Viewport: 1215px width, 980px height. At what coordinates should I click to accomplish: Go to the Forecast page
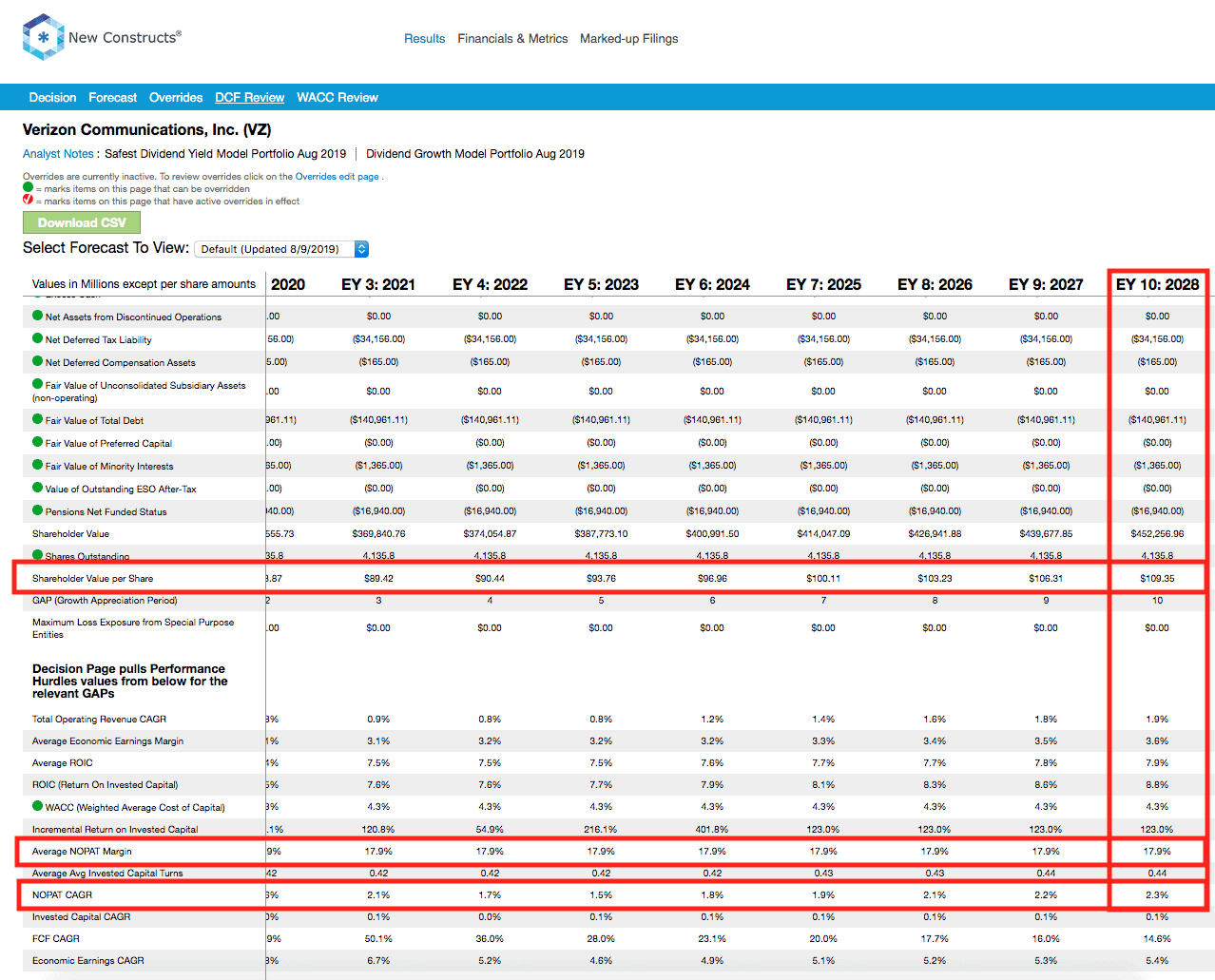pyautogui.click(x=112, y=97)
